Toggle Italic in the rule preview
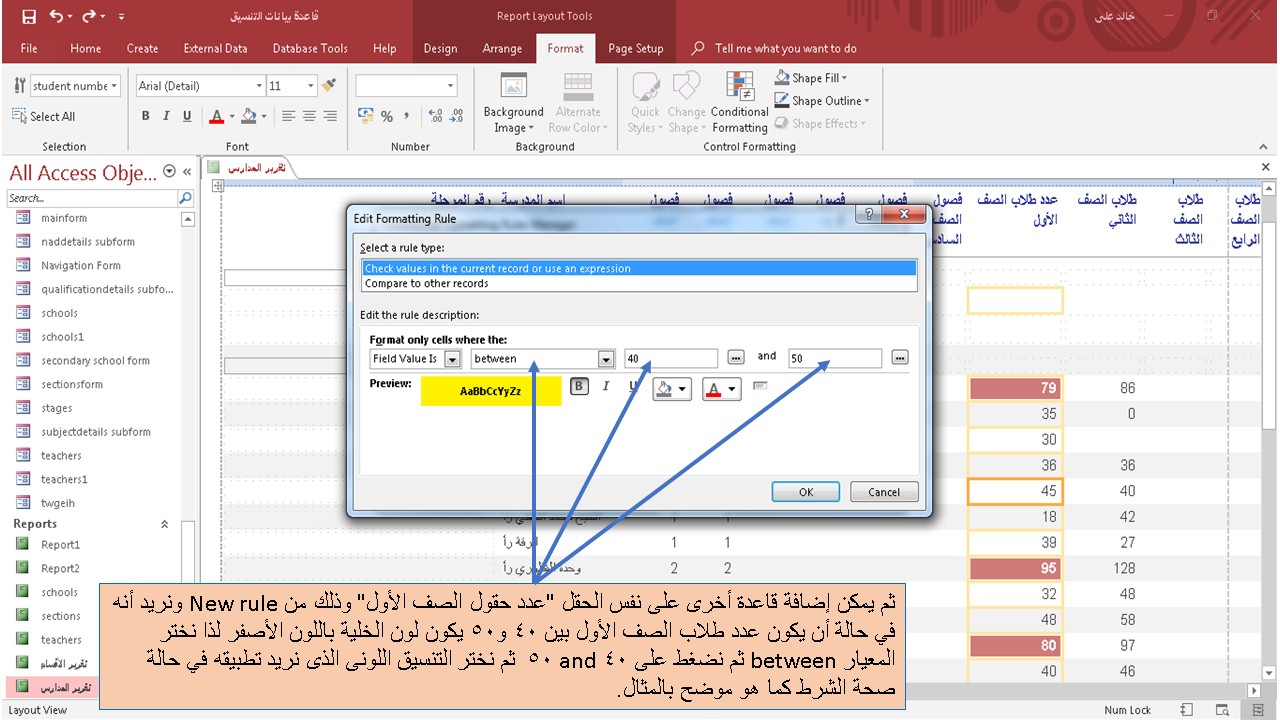 [608, 388]
